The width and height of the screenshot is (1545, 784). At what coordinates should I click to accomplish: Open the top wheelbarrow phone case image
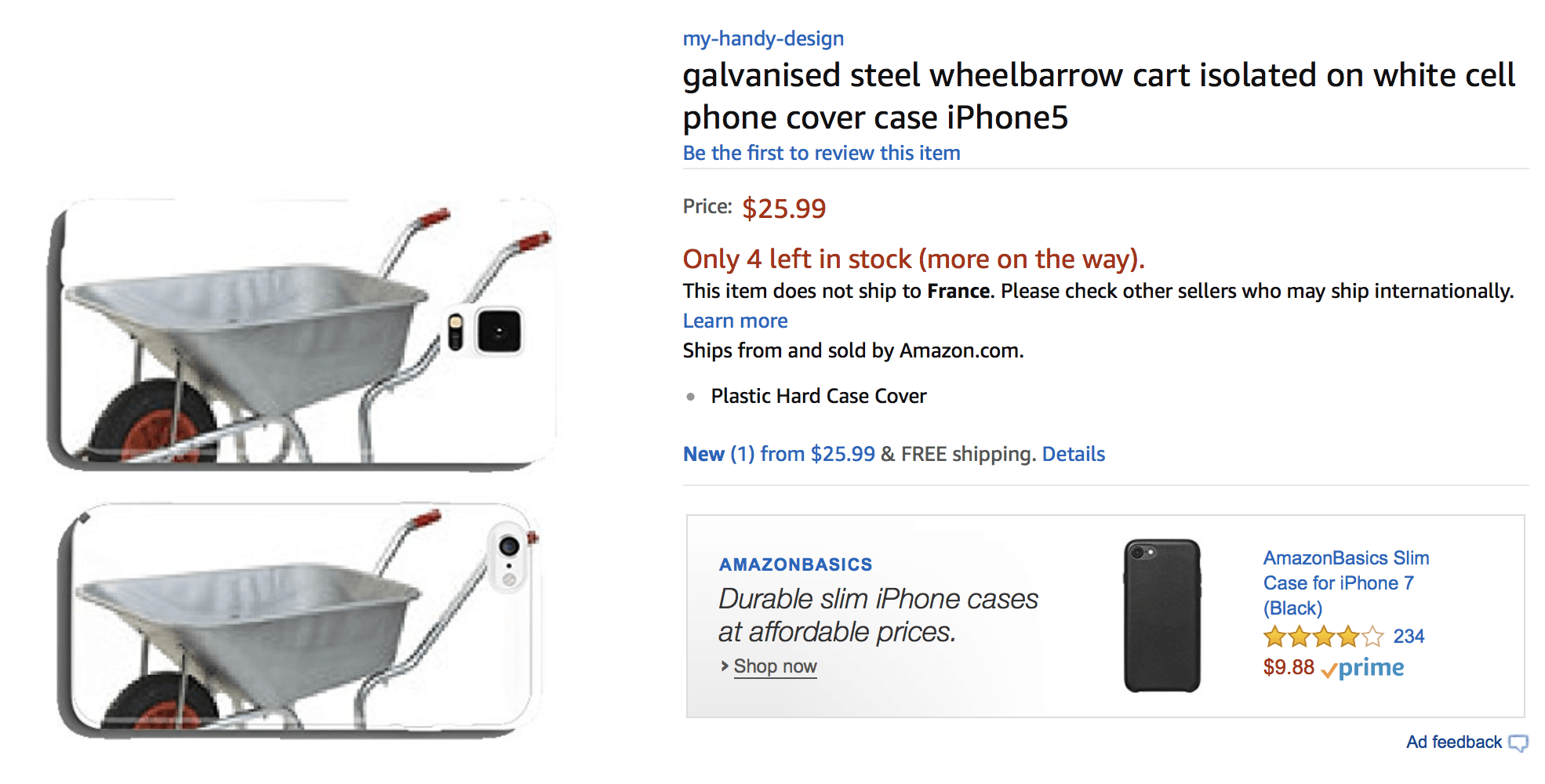pos(302,333)
